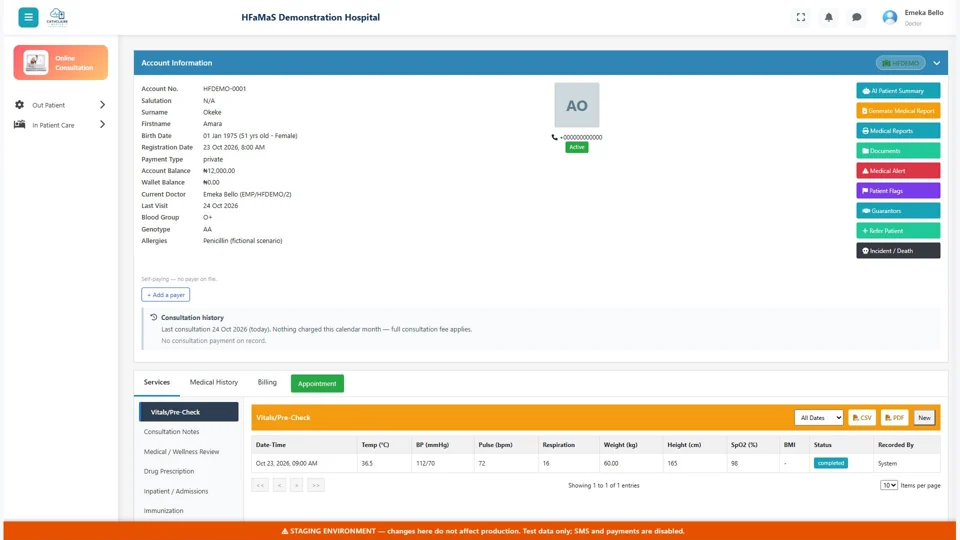The width and height of the screenshot is (960, 540).
Task: Open Guarantors button
Action: (x=898, y=211)
